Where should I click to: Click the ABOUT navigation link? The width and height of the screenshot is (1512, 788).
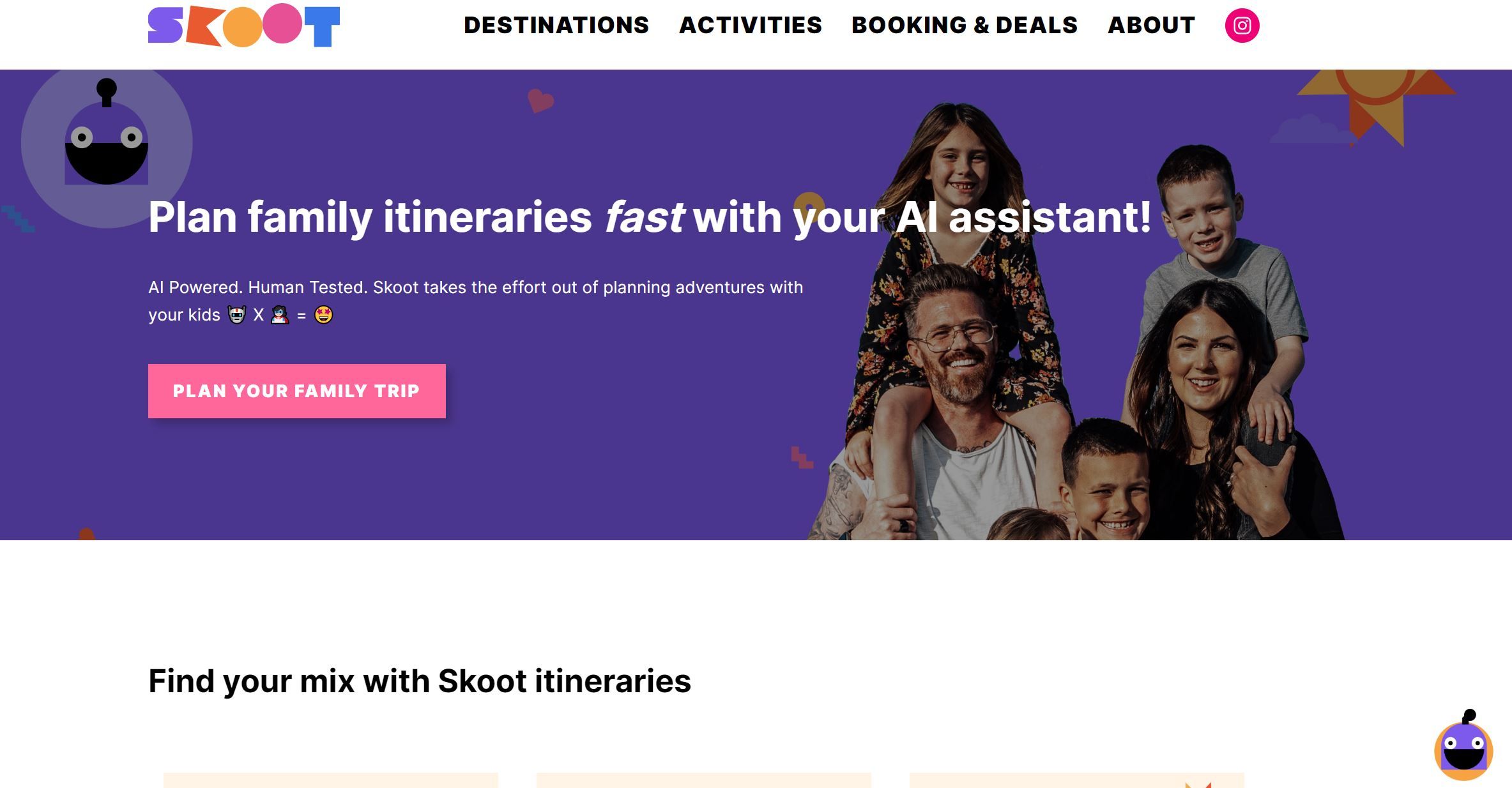1152,25
